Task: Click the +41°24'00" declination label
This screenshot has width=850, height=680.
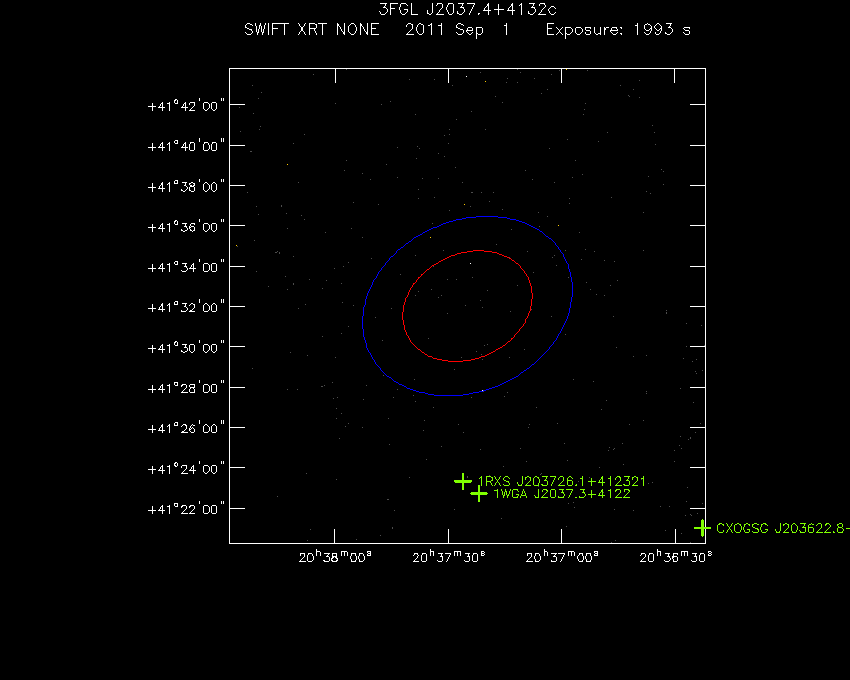Action: tap(186, 469)
